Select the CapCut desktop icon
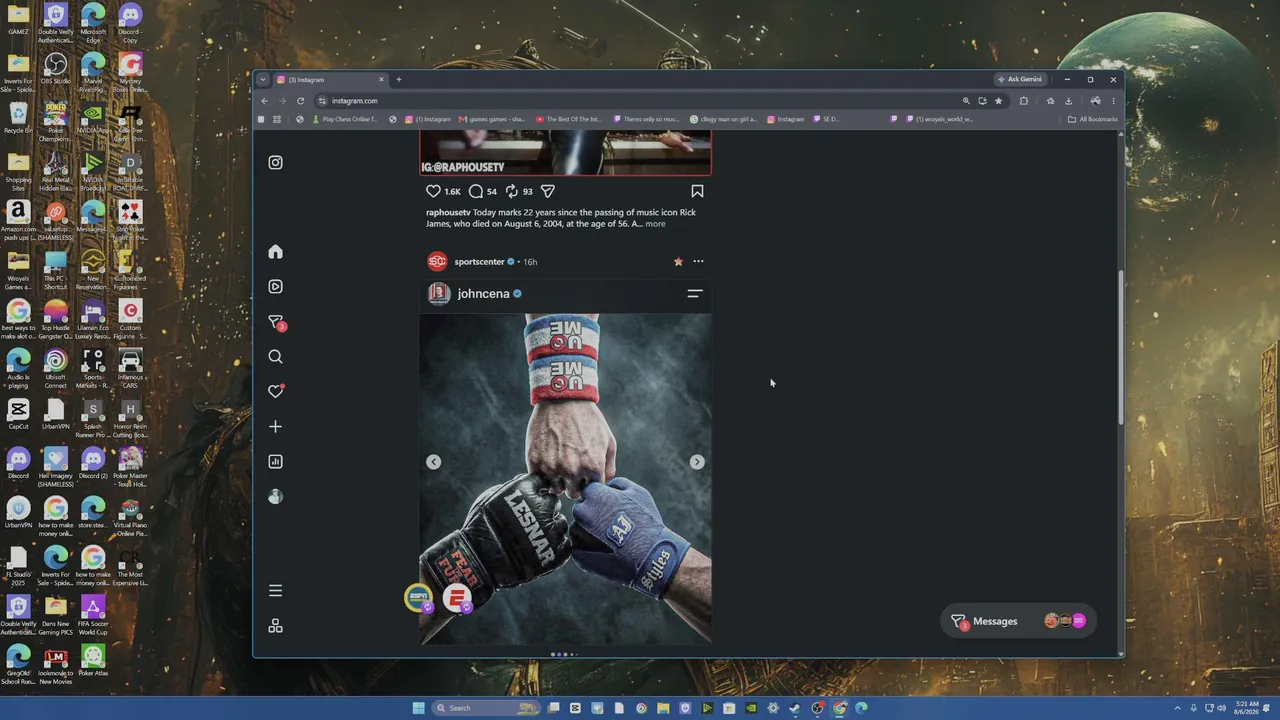 (x=18, y=414)
